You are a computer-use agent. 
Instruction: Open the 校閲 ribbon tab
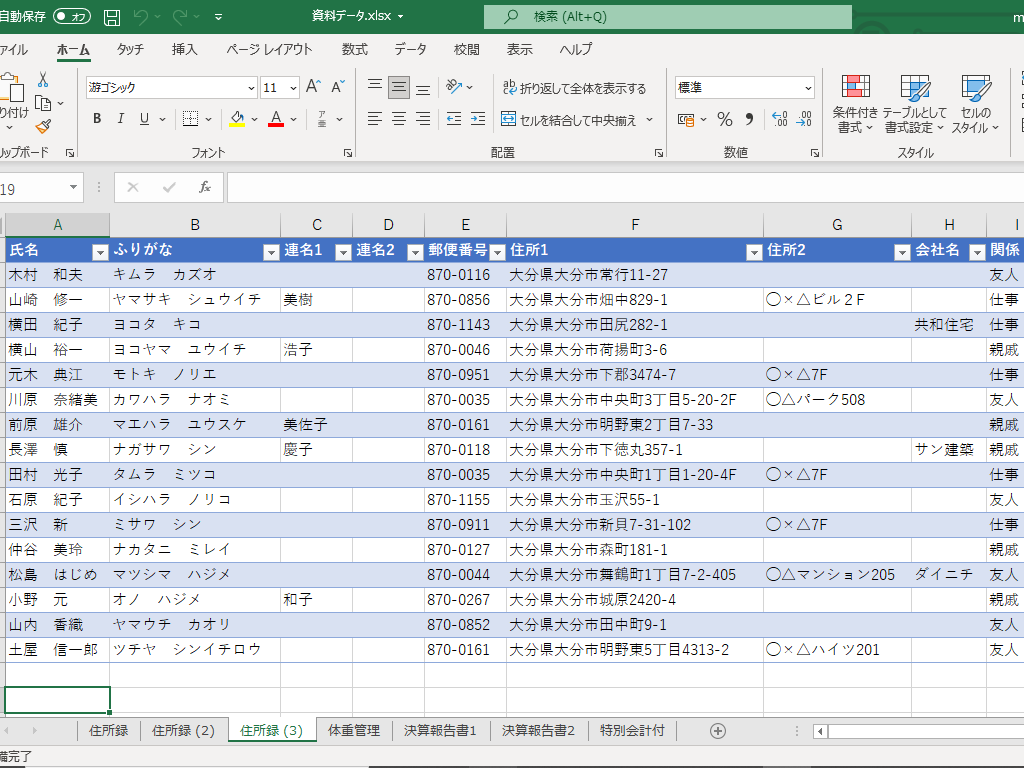coord(466,50)
